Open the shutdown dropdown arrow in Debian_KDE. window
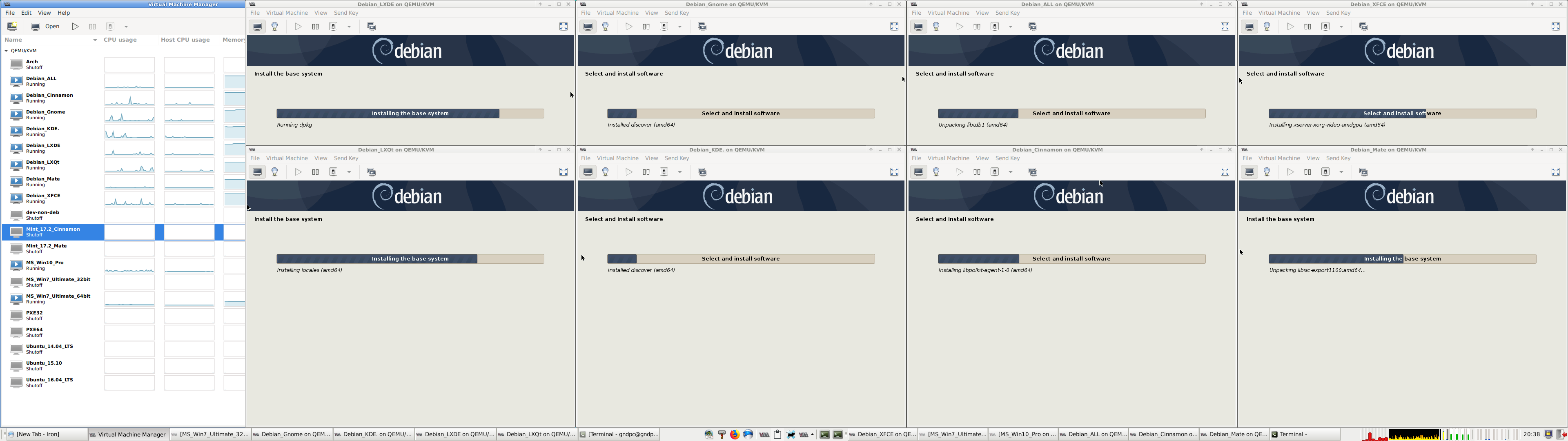Viewport: 1568px width, 441px height. 680,172
